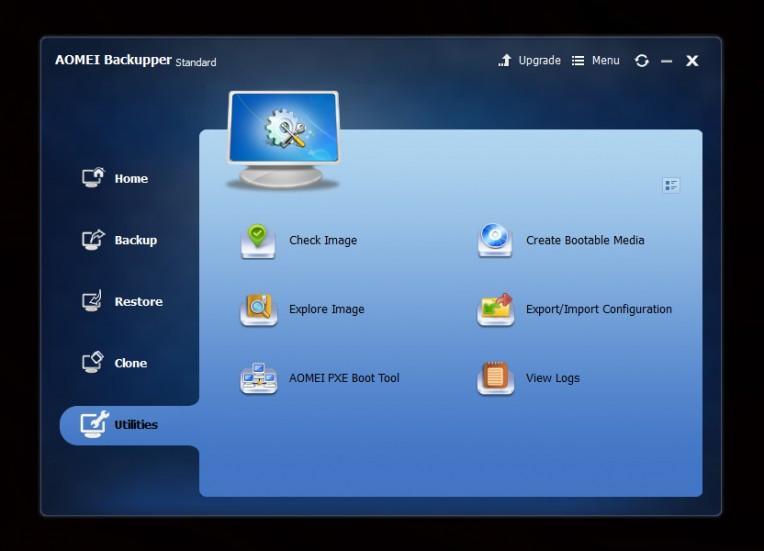
Task: Toggle the list view layout icon
Action: click(671, 185)
